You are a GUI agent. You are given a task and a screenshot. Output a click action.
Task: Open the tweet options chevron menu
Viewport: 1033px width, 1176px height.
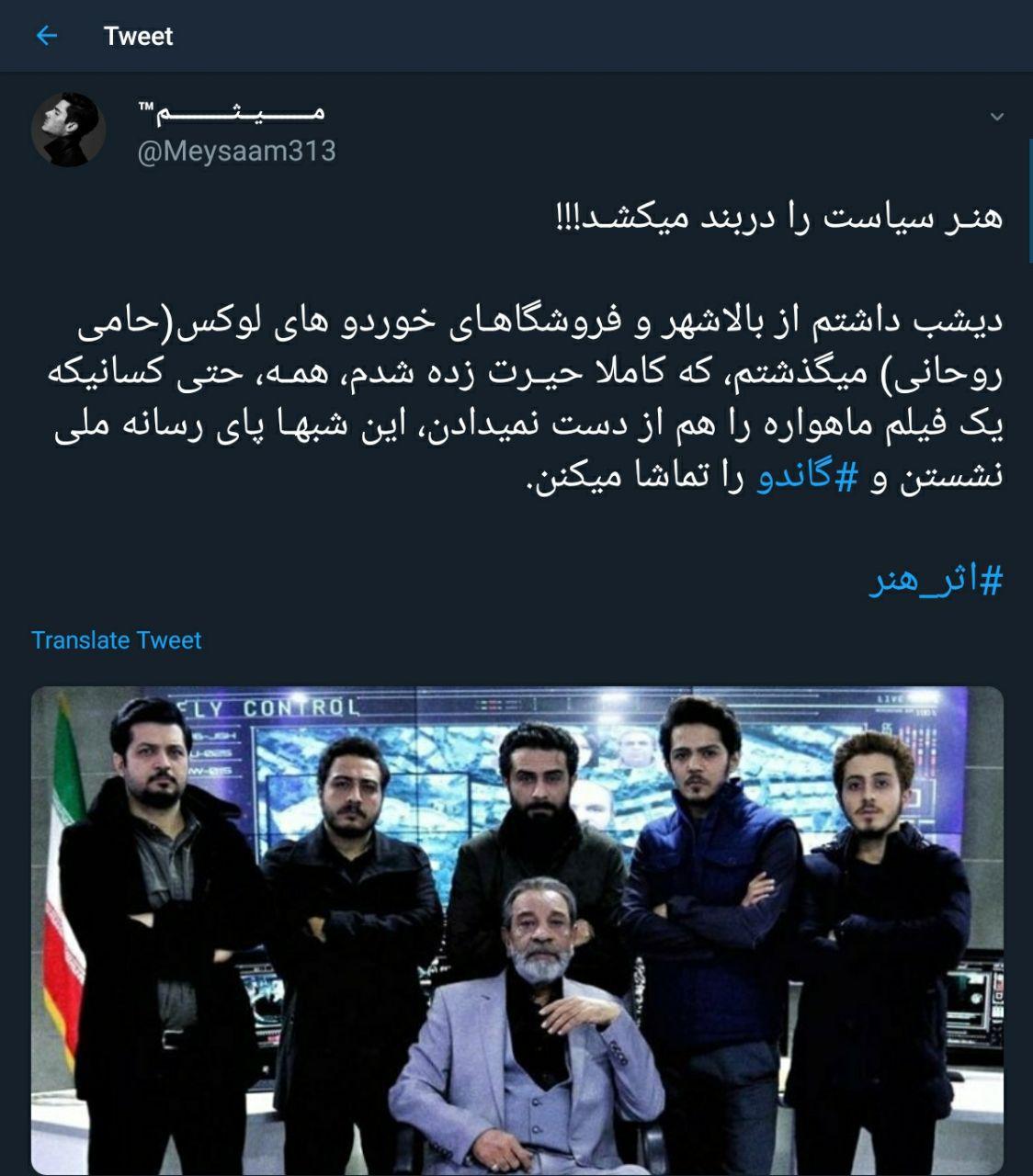pos(997,117)
